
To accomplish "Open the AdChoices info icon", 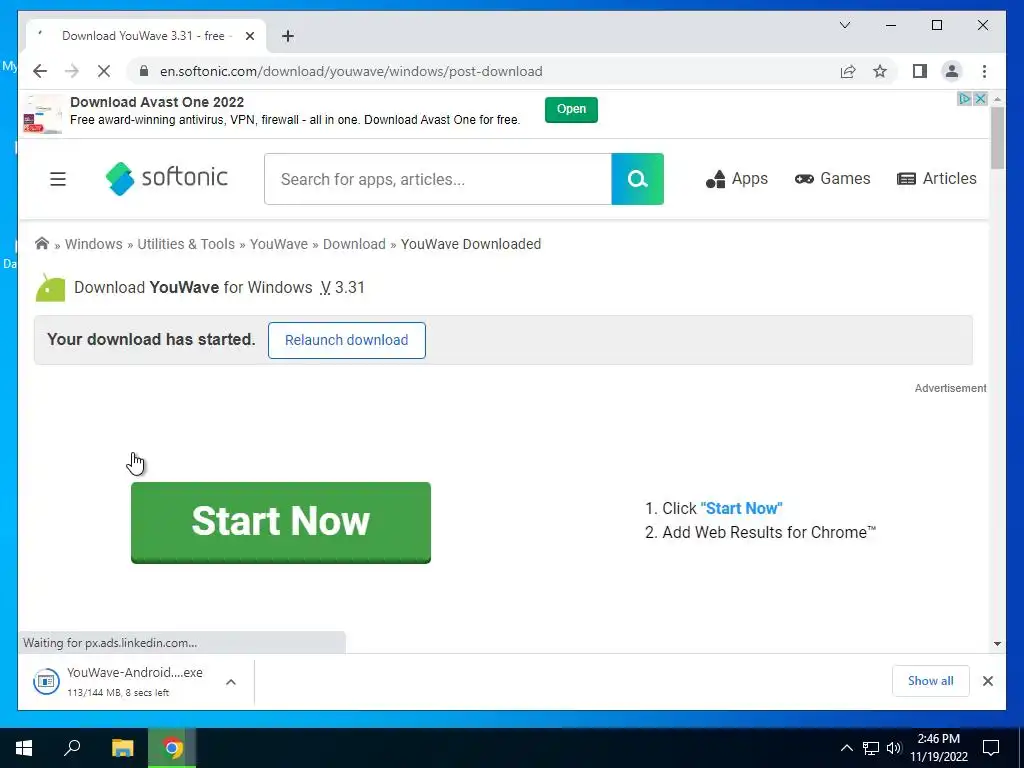I will pos(964,99).
